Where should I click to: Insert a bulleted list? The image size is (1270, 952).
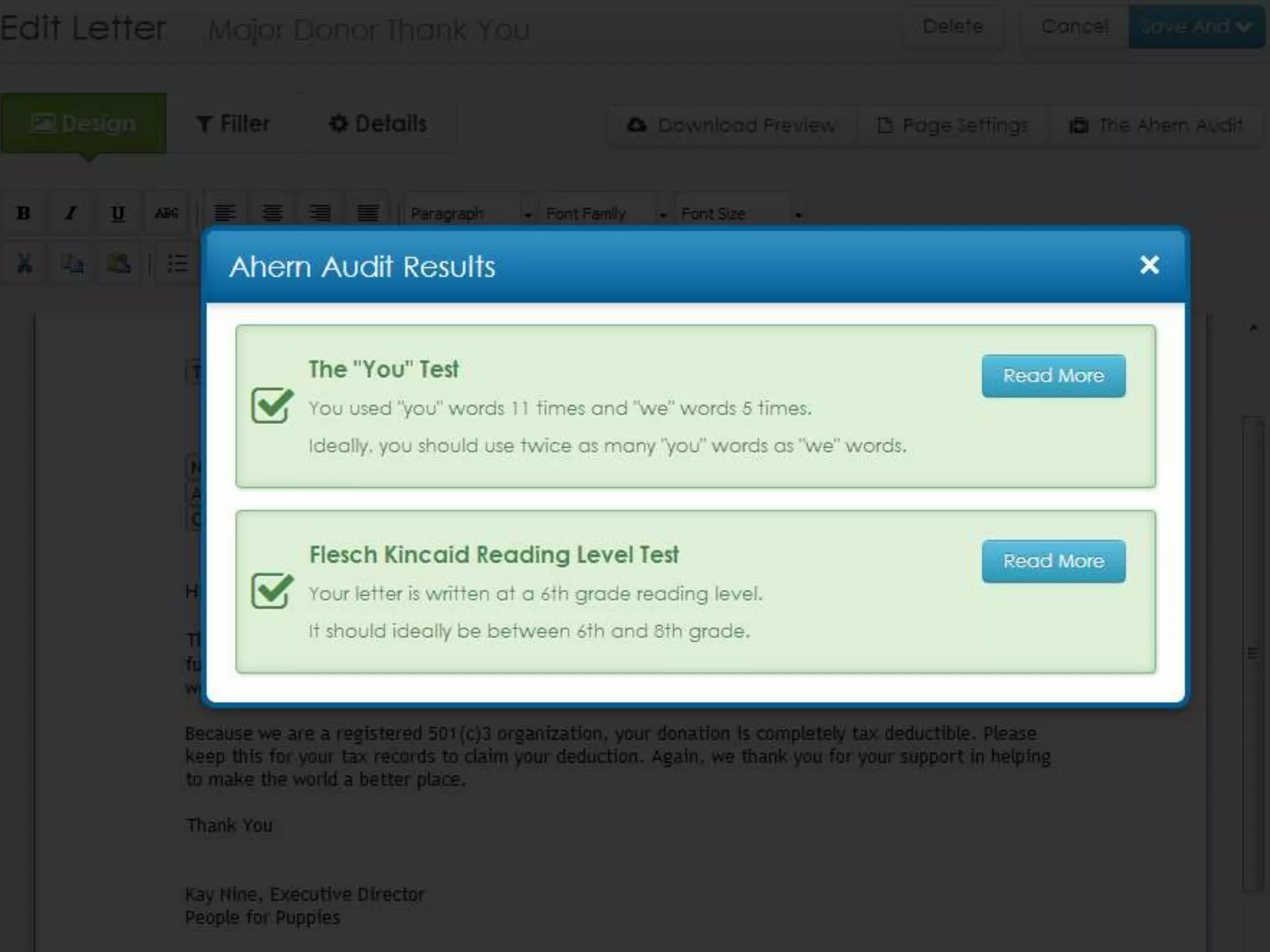[177, 263]
